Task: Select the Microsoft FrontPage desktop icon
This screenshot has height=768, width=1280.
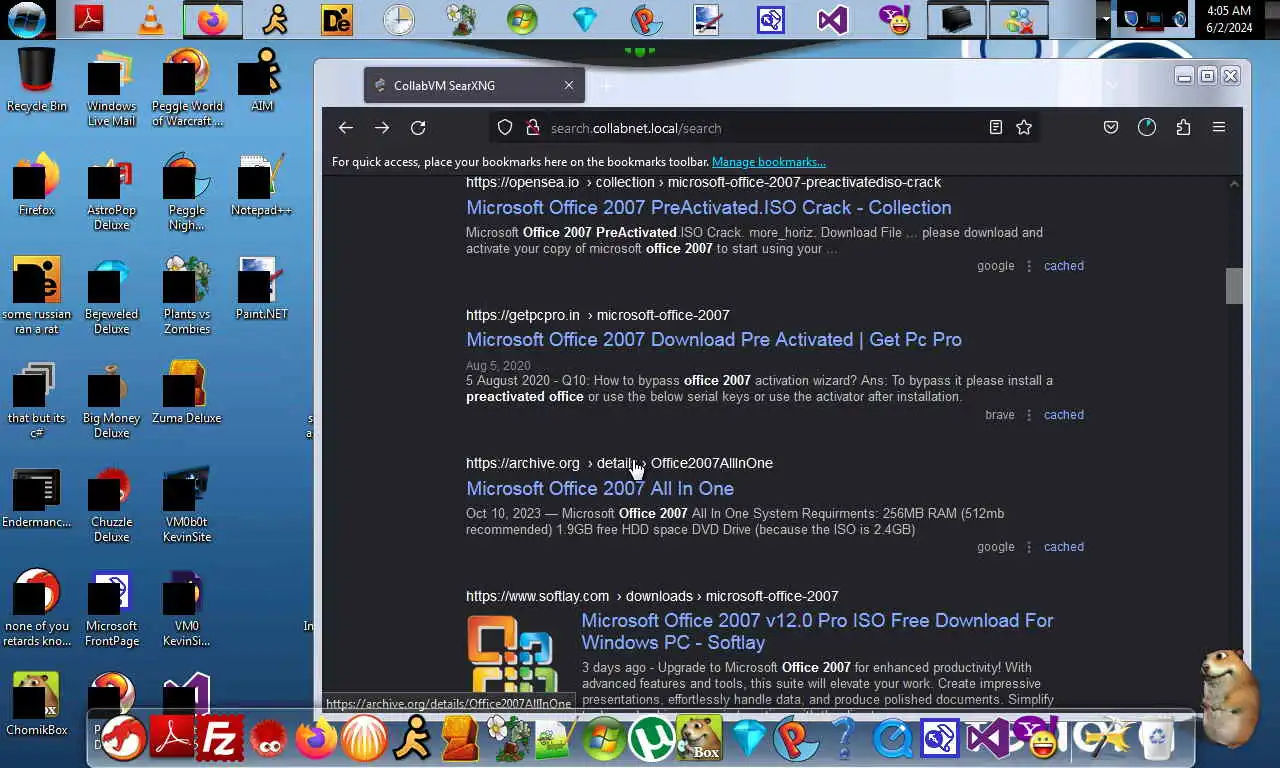Action: point(111,607)
